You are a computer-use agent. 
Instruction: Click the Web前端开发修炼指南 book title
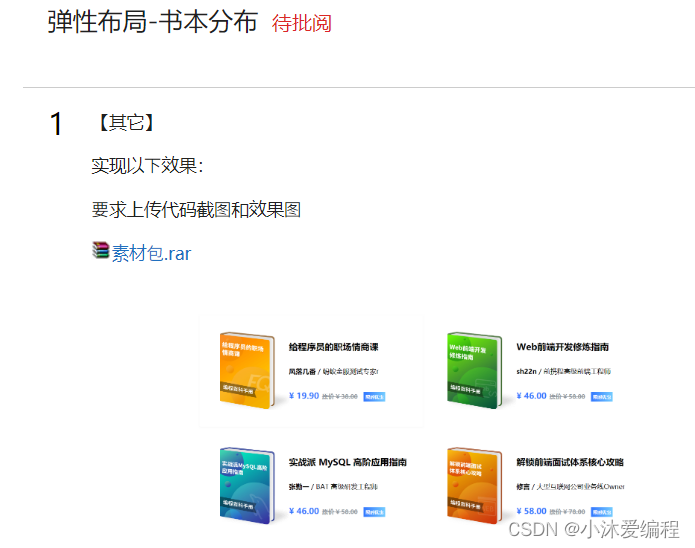click(562, 347)
